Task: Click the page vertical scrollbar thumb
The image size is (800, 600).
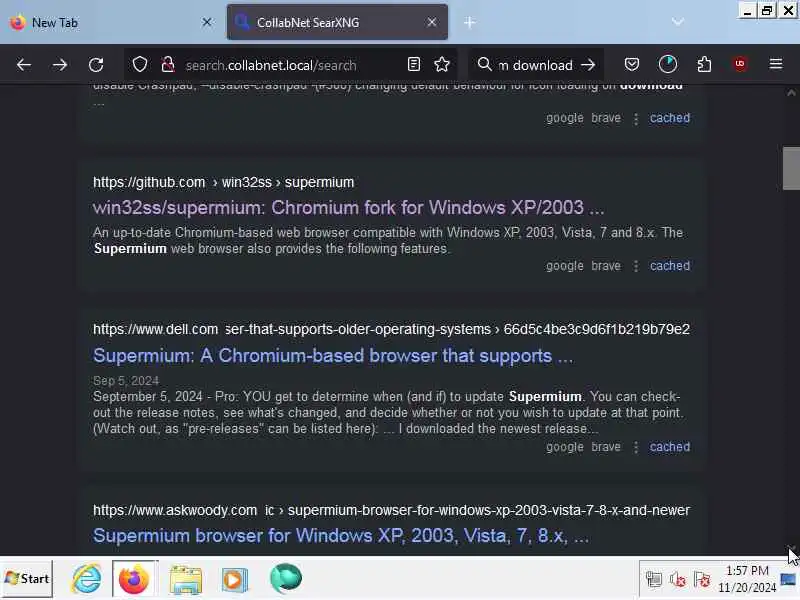Action: coord(791,168)
